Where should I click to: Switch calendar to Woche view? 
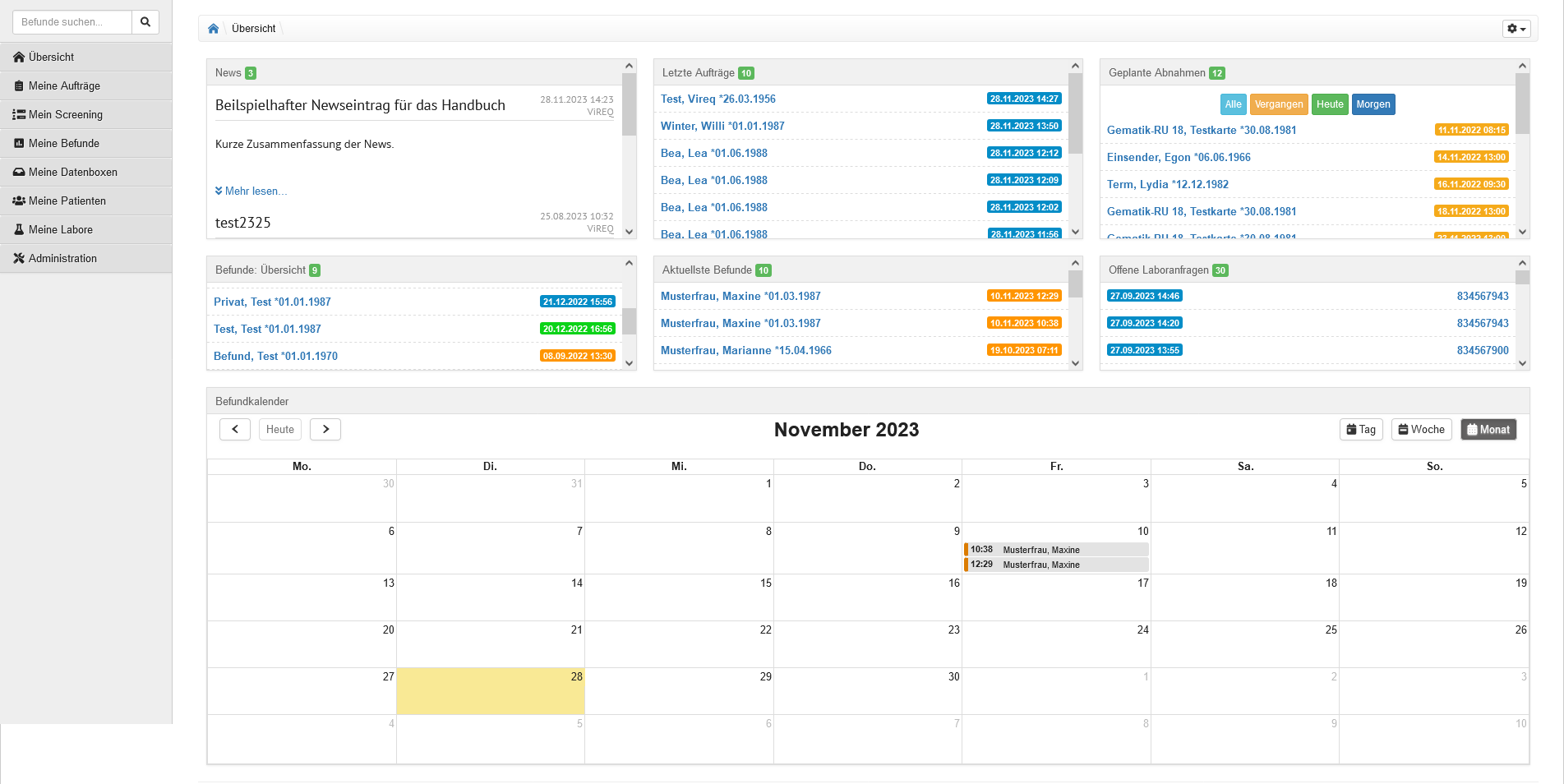1422,429
